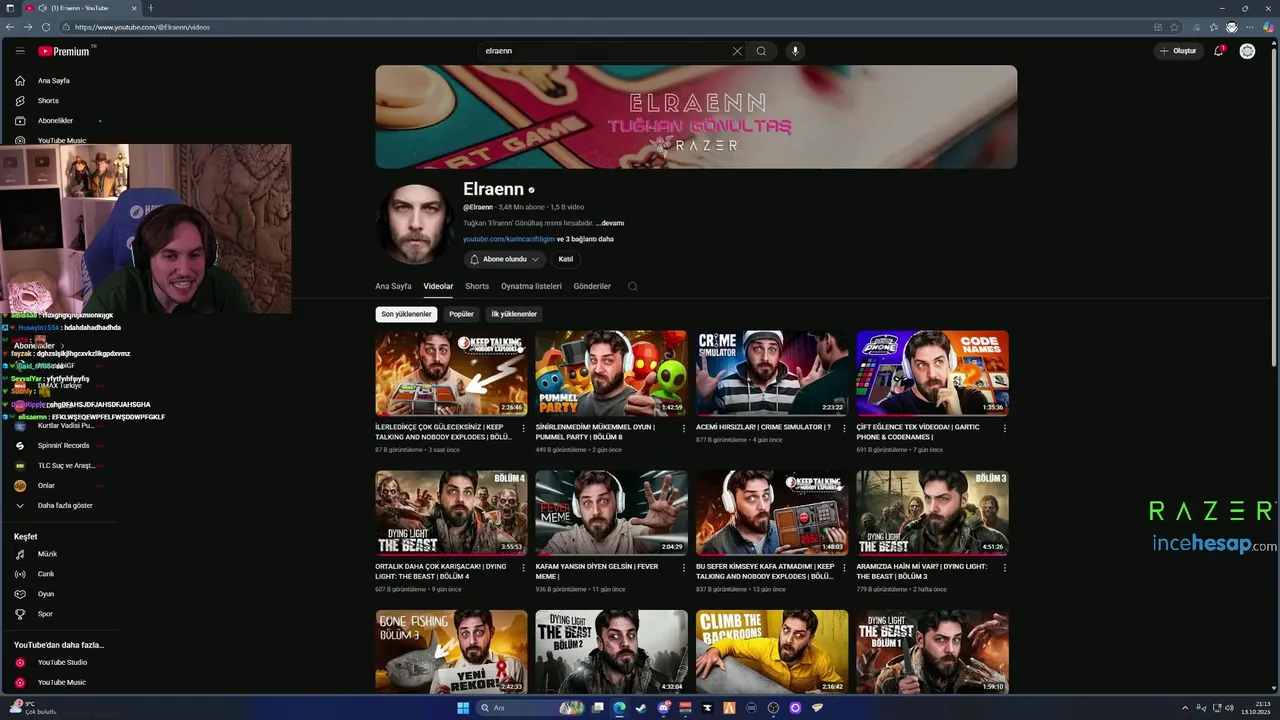Open the Bone Fishing Bölüm 3 thumbnail
The width and height of the screenshot is (1280, 720).
(451, 652)
